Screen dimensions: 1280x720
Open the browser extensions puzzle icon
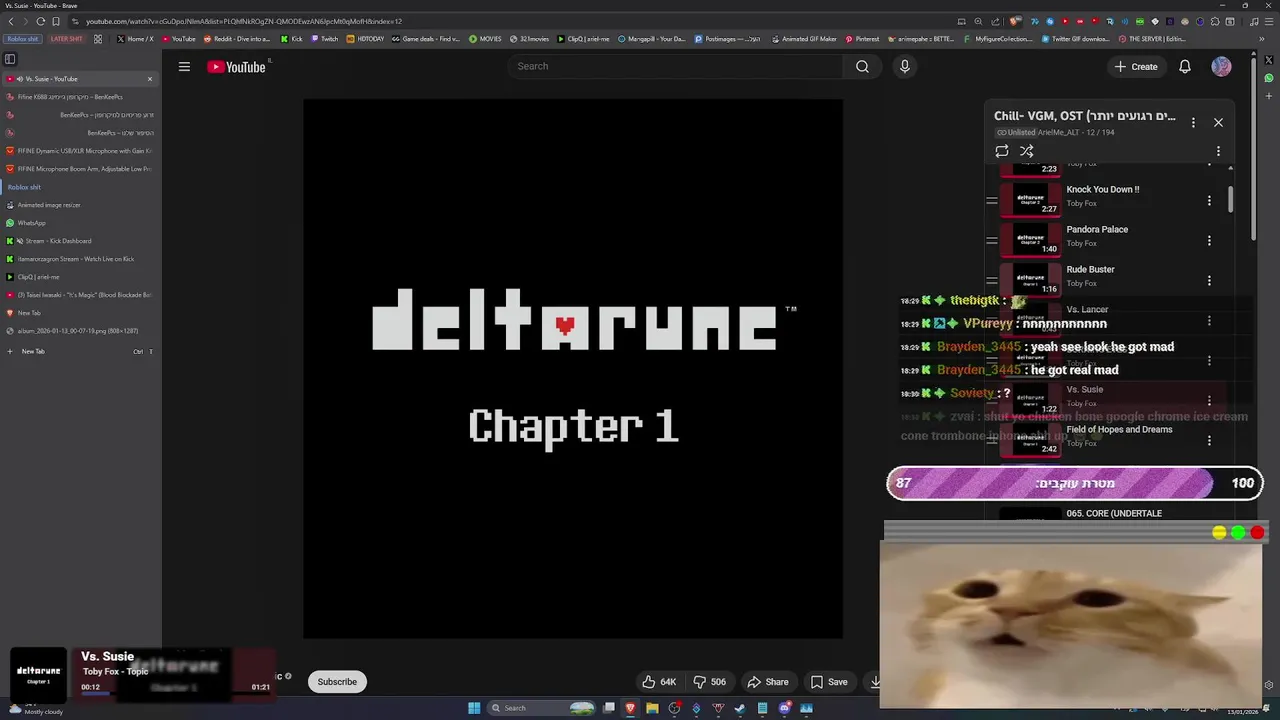click(1215, 21)
